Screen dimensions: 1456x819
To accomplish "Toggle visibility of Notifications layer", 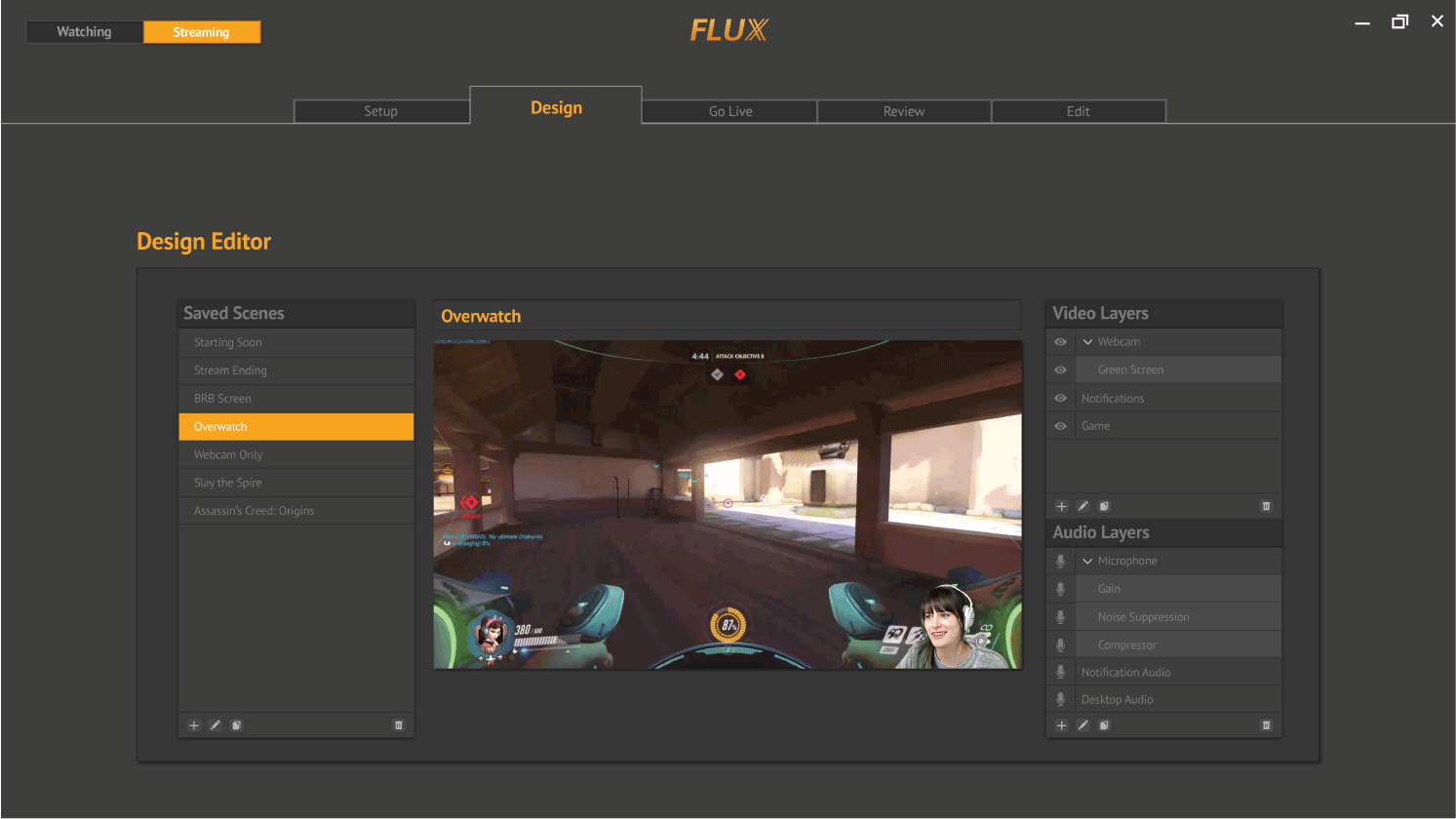I will [1060, 399].
